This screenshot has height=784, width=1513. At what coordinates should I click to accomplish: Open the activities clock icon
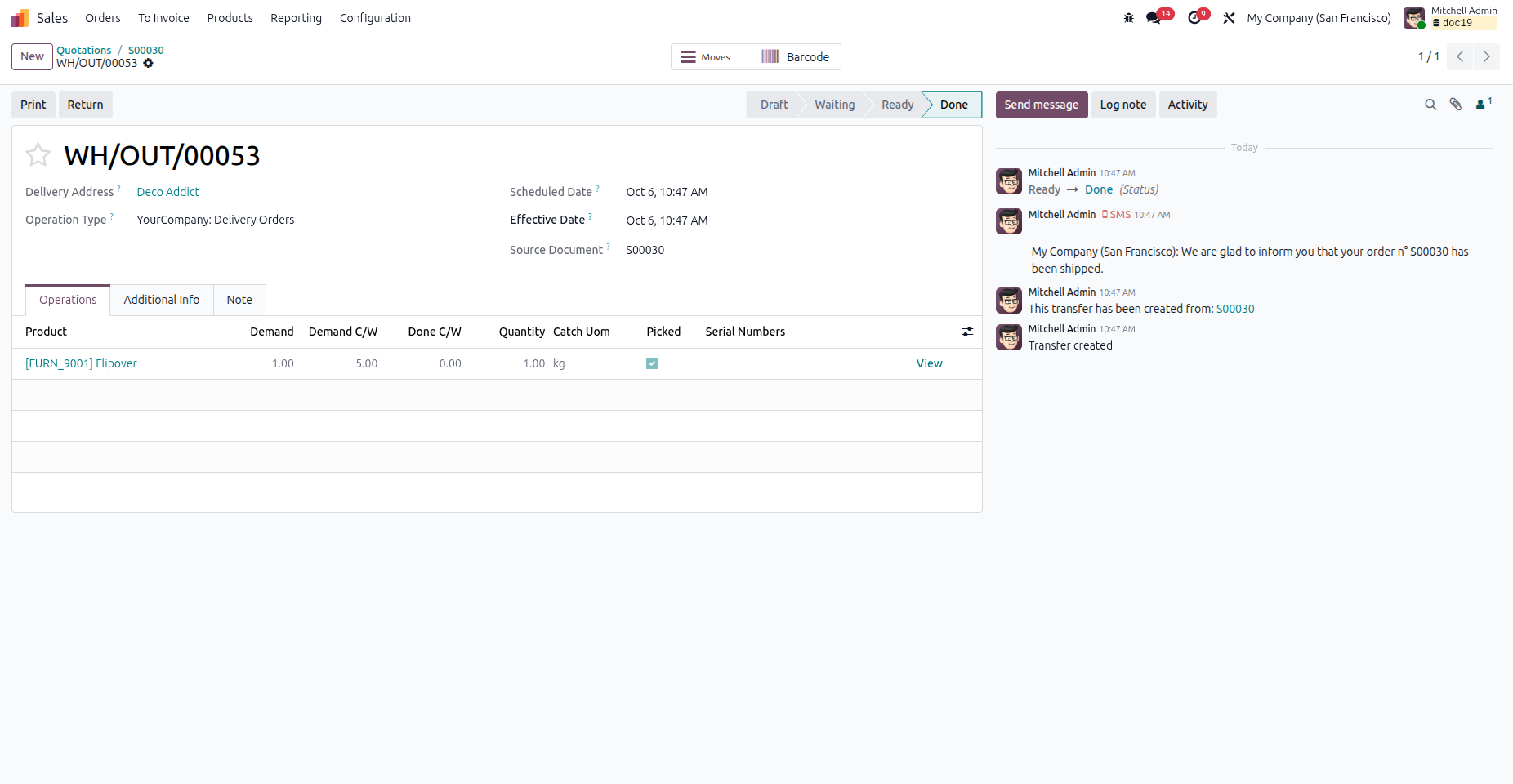click(x=1194, y=18)
